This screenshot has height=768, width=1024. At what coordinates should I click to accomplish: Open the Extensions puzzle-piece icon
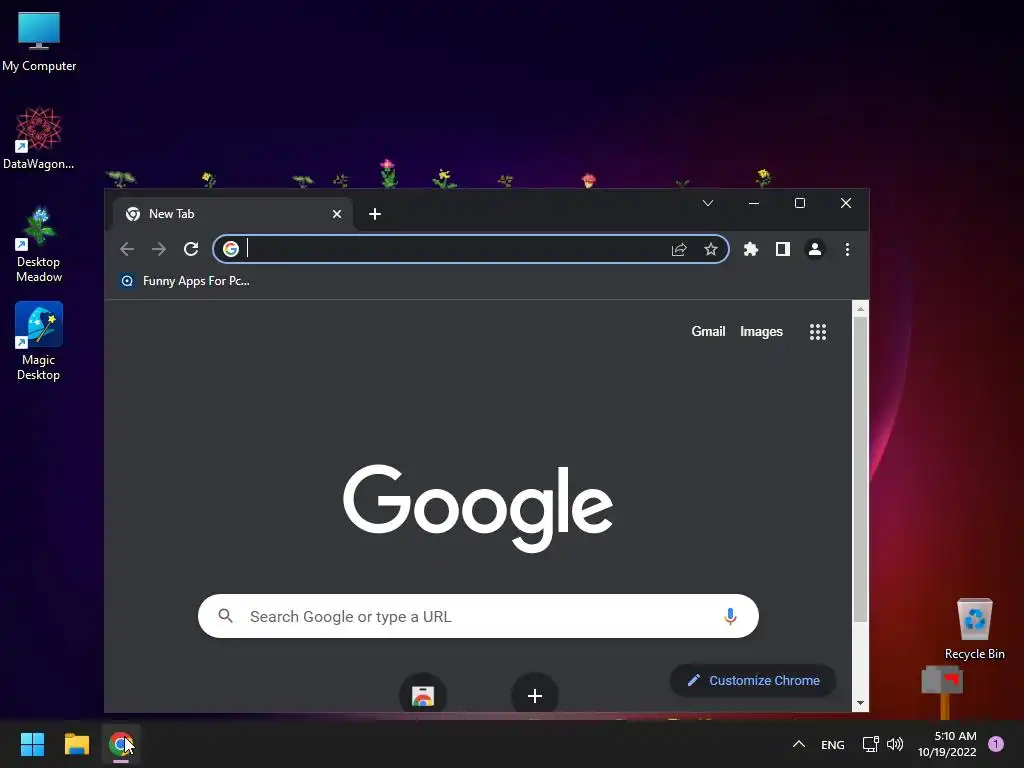point(751,249)
